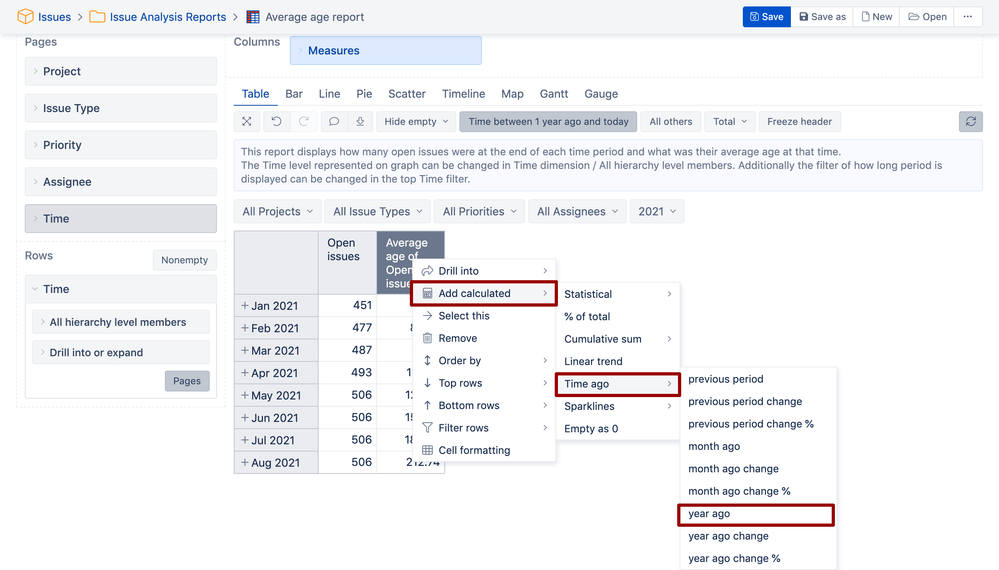The width and height of the screenshot is (999, 570).
Task: Open the Total dropdown
Action: coord(730,122)
